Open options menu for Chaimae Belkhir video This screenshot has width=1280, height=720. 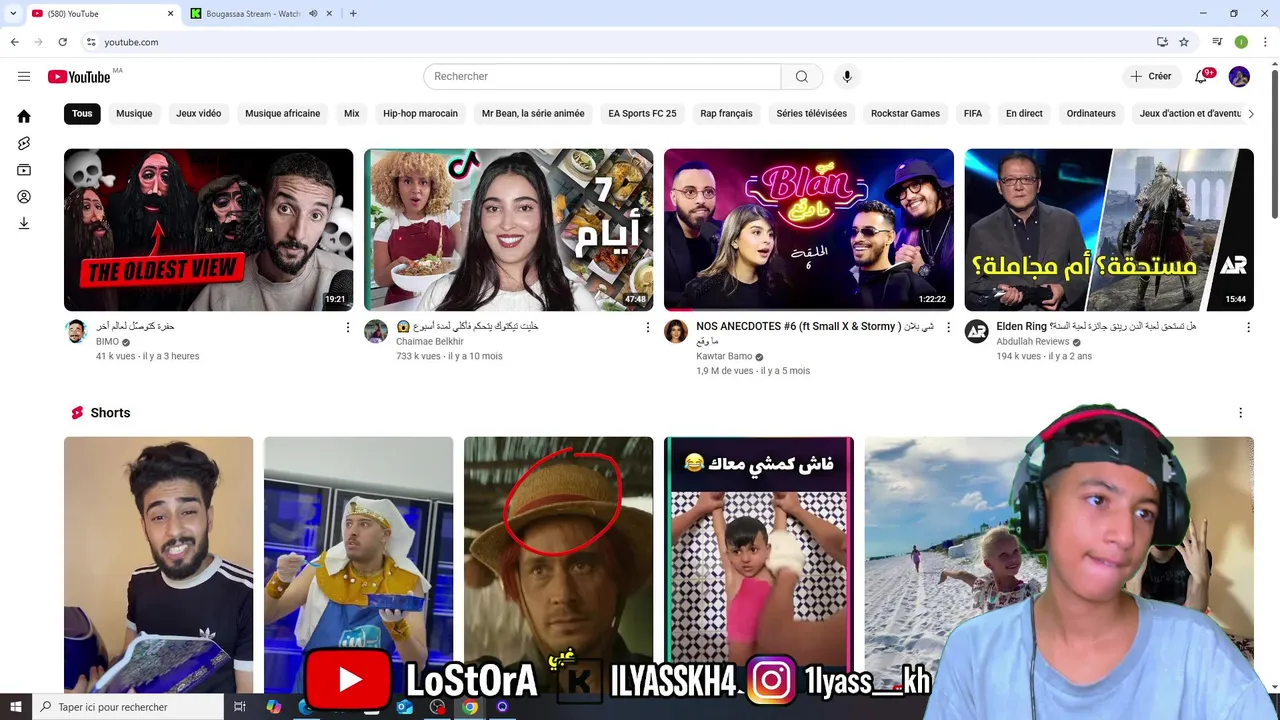coord(648,327)
